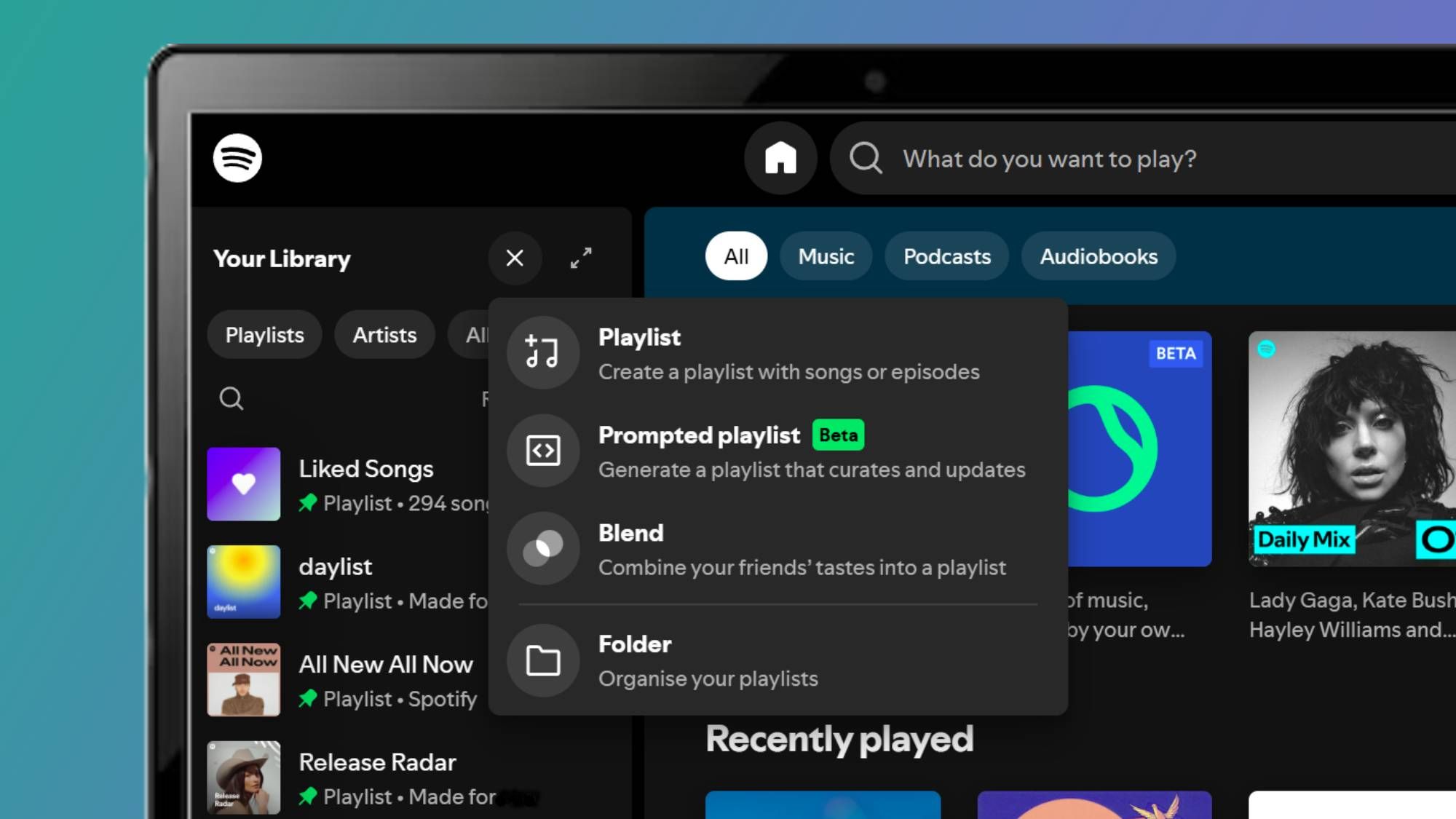
Task: Click the Prompted playlist code icon
Action: coord(542,451)
